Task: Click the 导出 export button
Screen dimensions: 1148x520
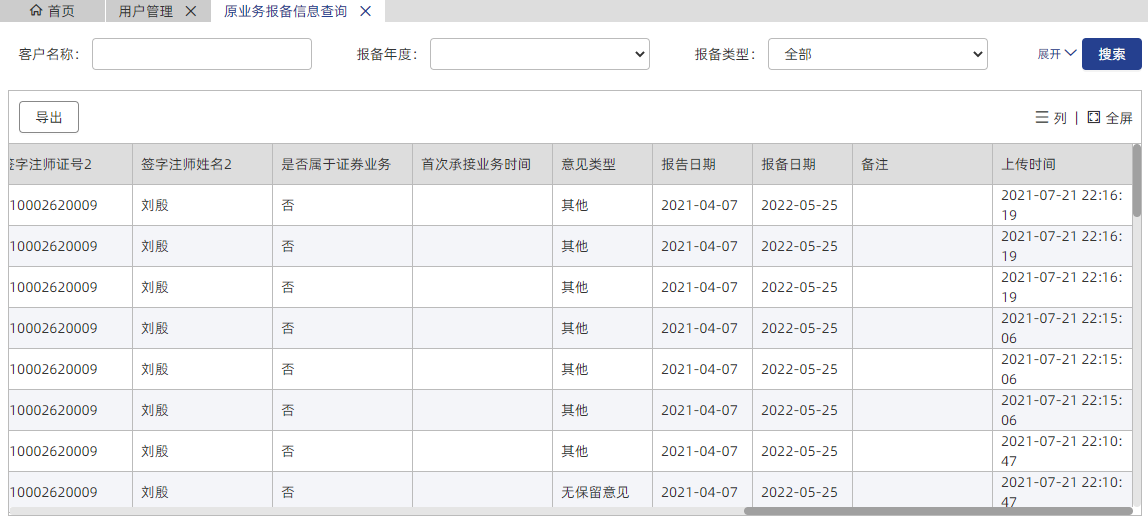Action: [49, 117]
